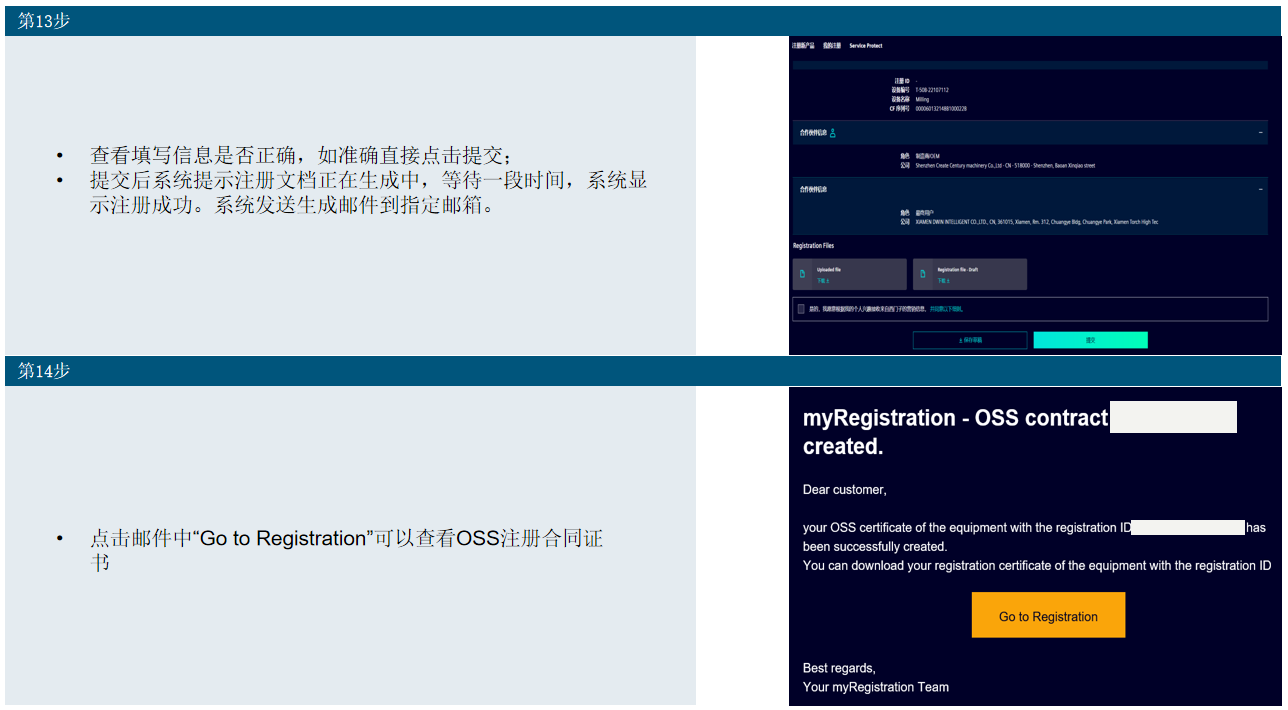Click the download arrow icon under Uploaded file
Viewport: 1288px width, 710px height.
click(x=831, y=279)
